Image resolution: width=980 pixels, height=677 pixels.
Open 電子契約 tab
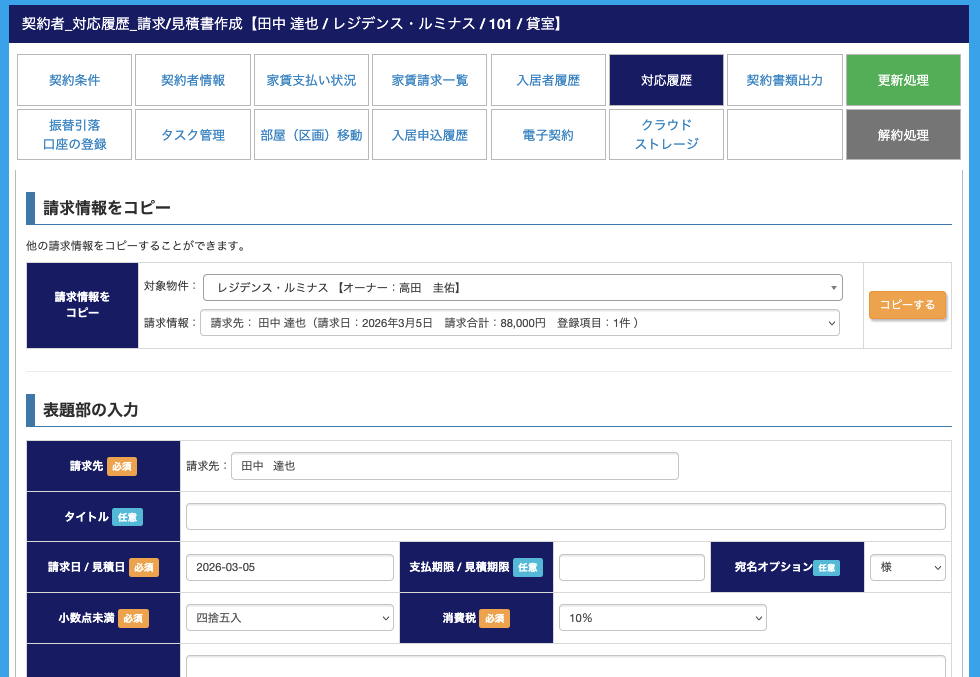548,135
